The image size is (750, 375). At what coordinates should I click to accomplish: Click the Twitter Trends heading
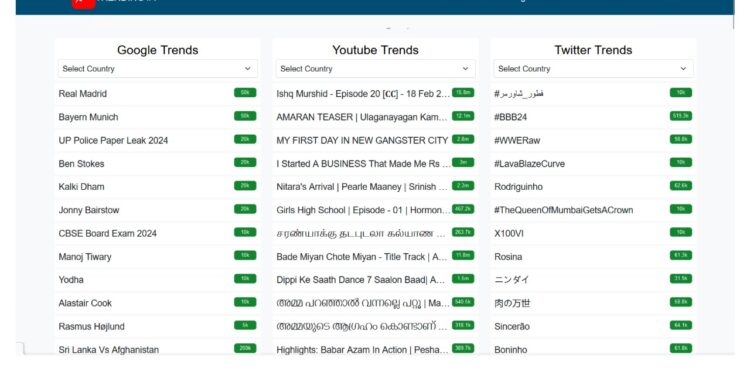click(x=593, y=50)
